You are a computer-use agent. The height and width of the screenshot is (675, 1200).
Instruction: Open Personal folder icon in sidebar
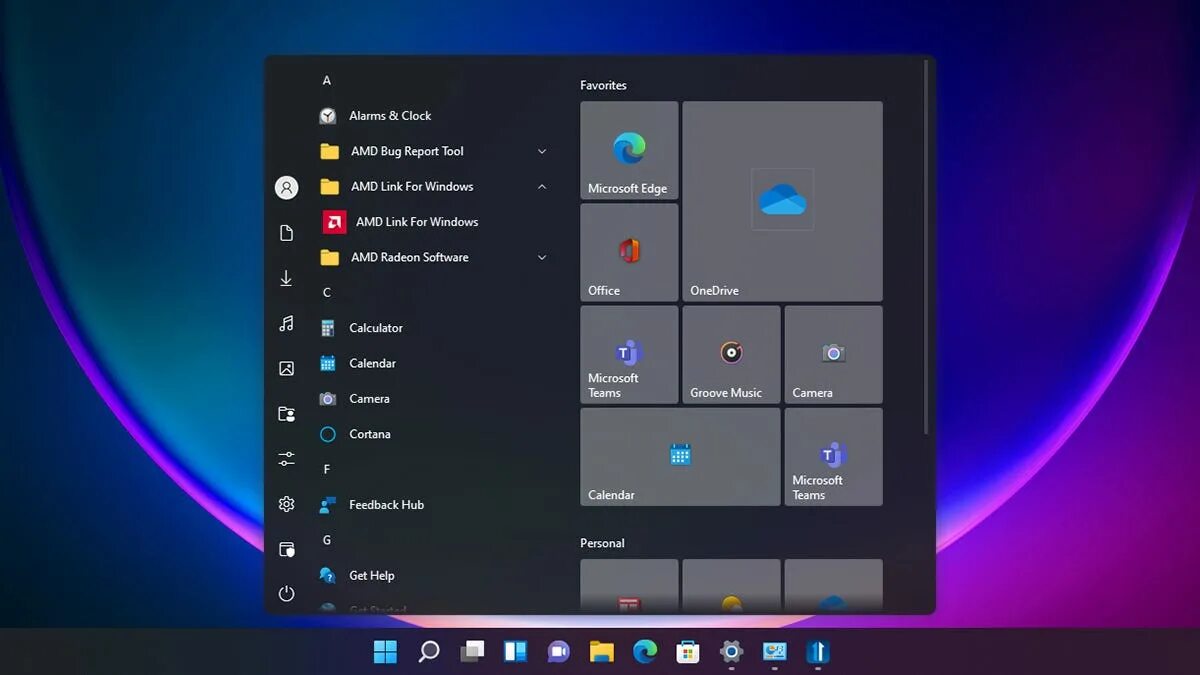pos(286,414)
